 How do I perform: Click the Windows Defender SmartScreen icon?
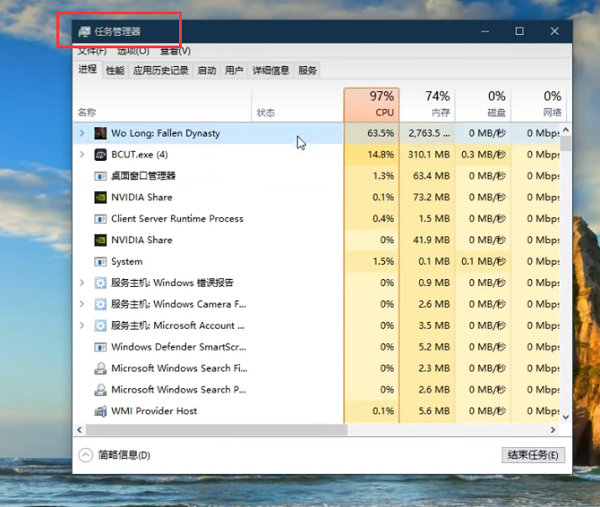click(101, 347)
